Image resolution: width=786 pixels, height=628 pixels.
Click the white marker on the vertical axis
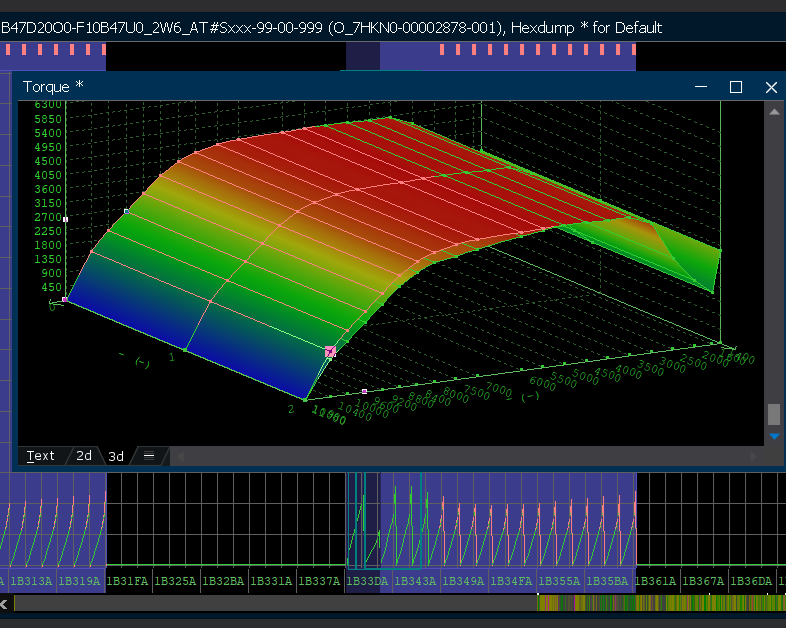tap(65, 218)
